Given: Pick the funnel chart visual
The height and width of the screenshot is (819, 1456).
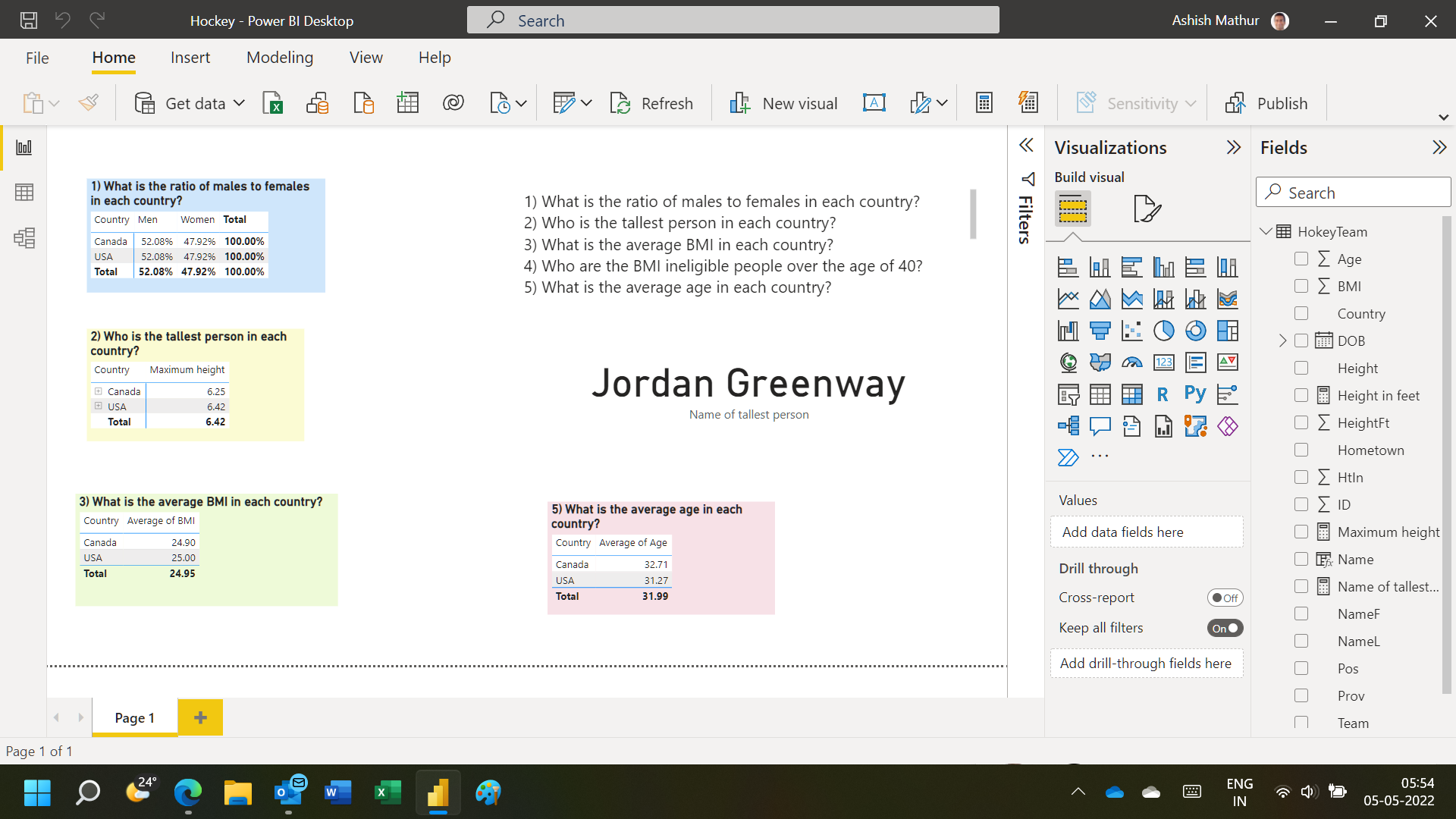Looking at the screenshot, I should pyautogui.click(x=1100, y=331).
